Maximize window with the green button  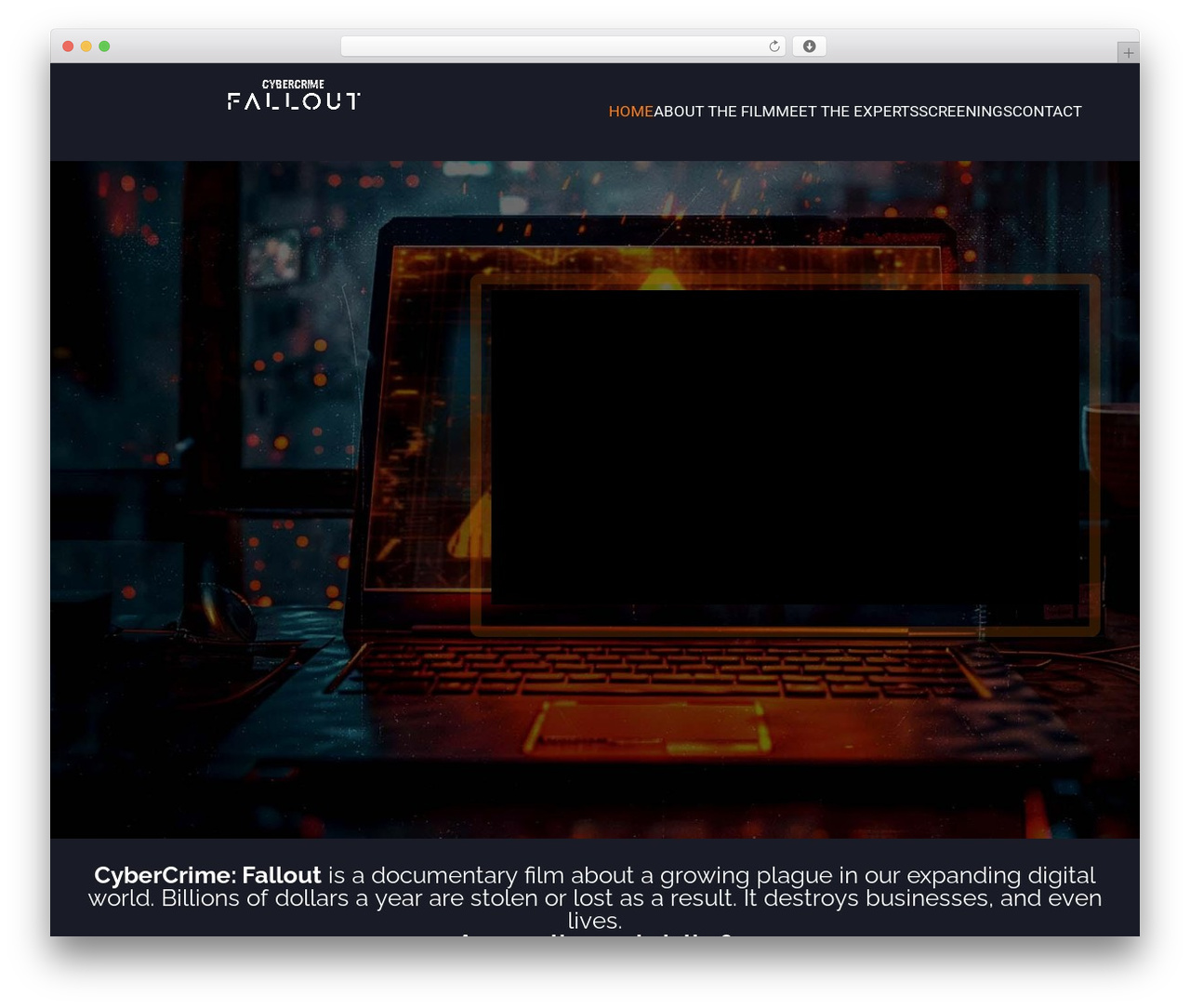point(104,46)
